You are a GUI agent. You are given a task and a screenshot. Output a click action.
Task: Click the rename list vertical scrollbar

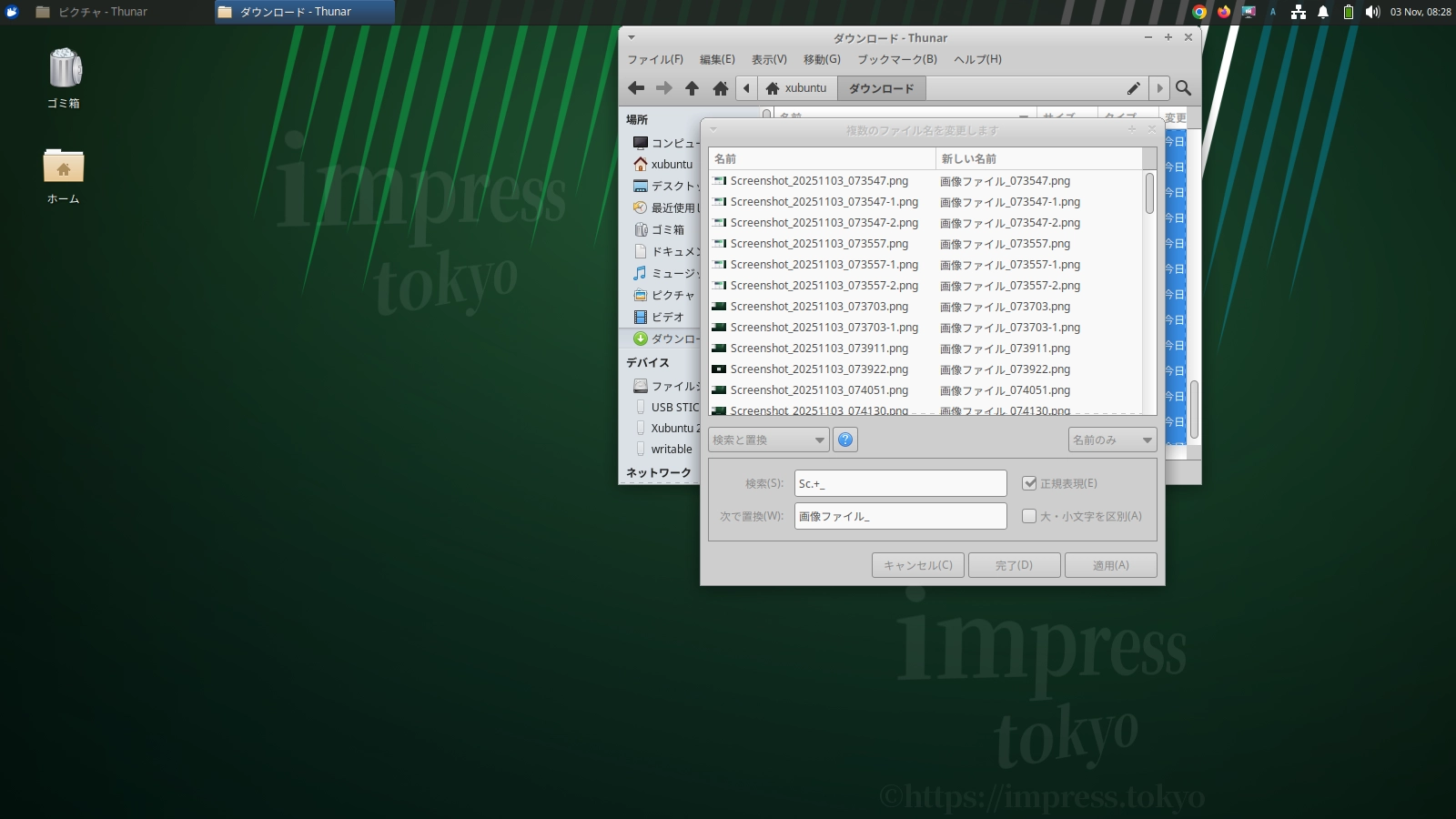[x=1149, y=193]
